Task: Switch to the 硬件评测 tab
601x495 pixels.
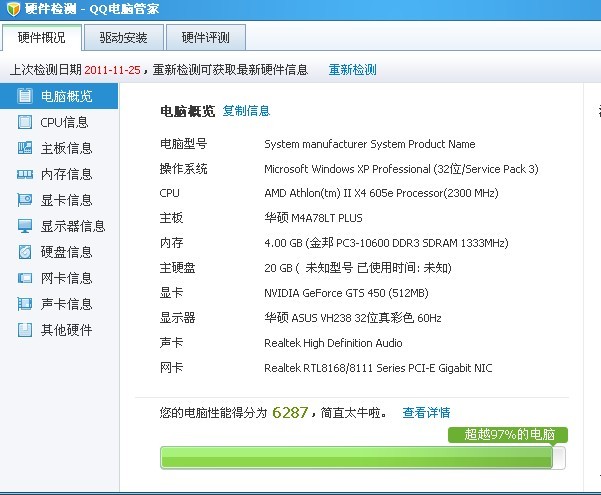Action: (x=205, y=38)
